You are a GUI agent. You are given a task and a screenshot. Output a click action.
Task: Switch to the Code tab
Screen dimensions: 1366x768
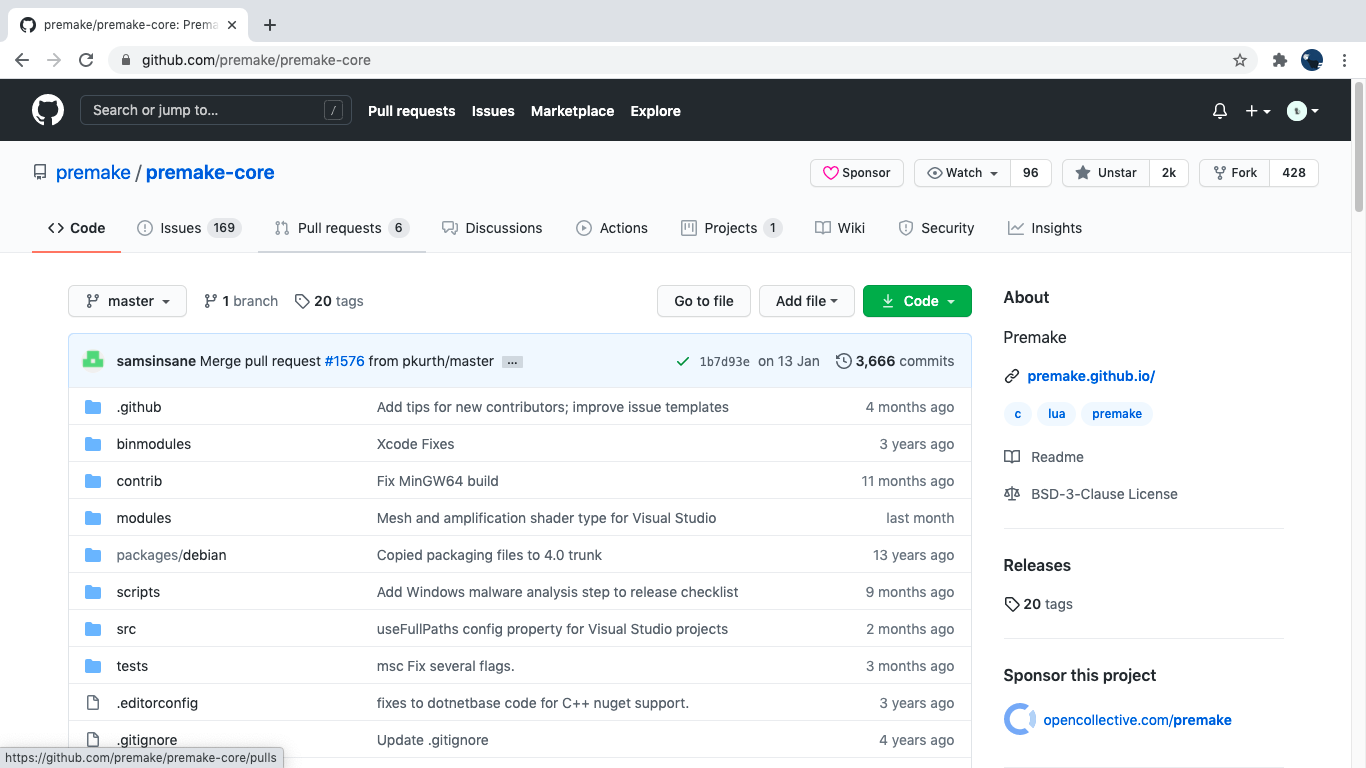tap(77, 228)
